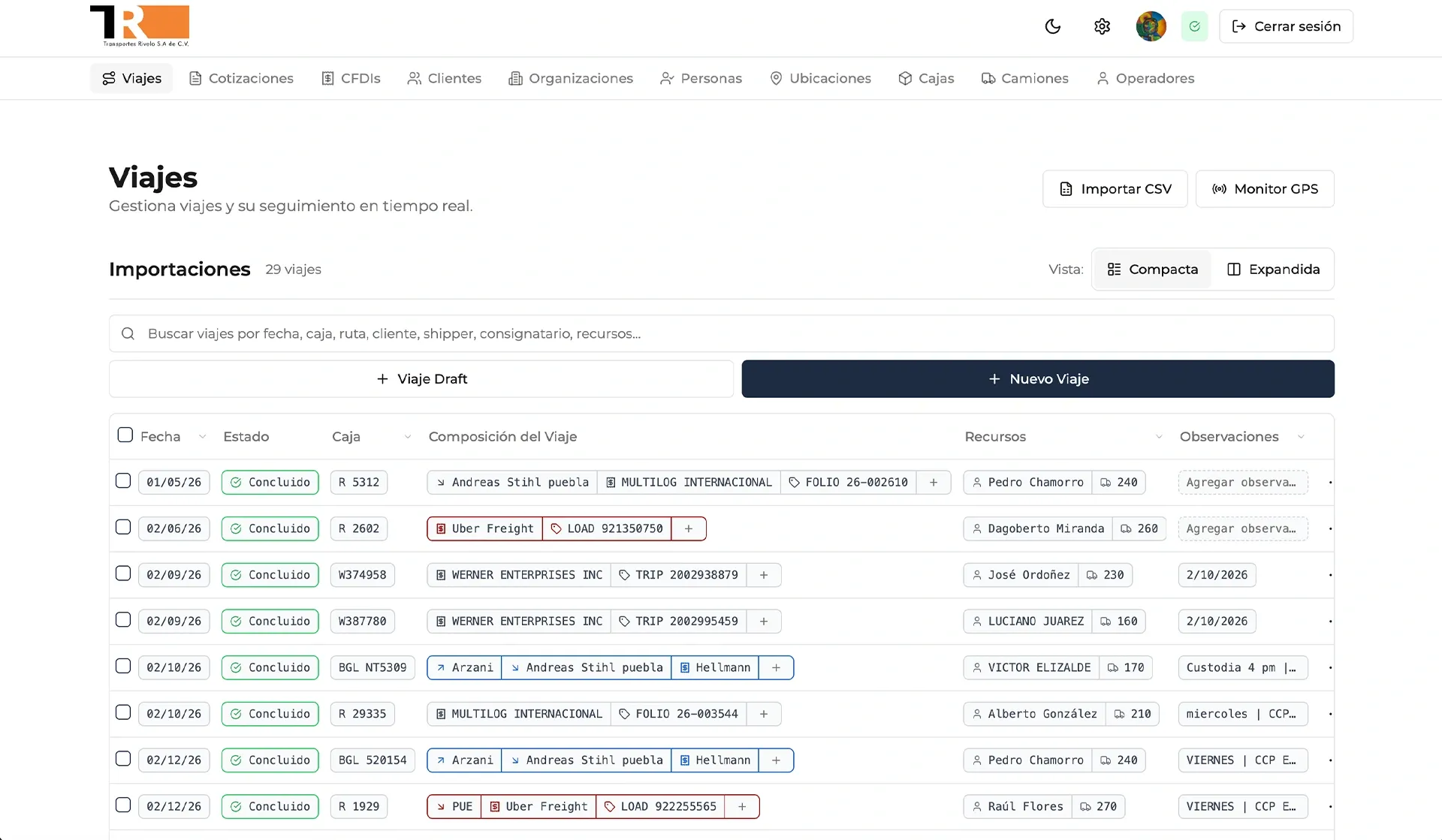Add segment to TRIP 2002938879 row
This screenshot has height=840, width=1442.
[x=764, y=575]
